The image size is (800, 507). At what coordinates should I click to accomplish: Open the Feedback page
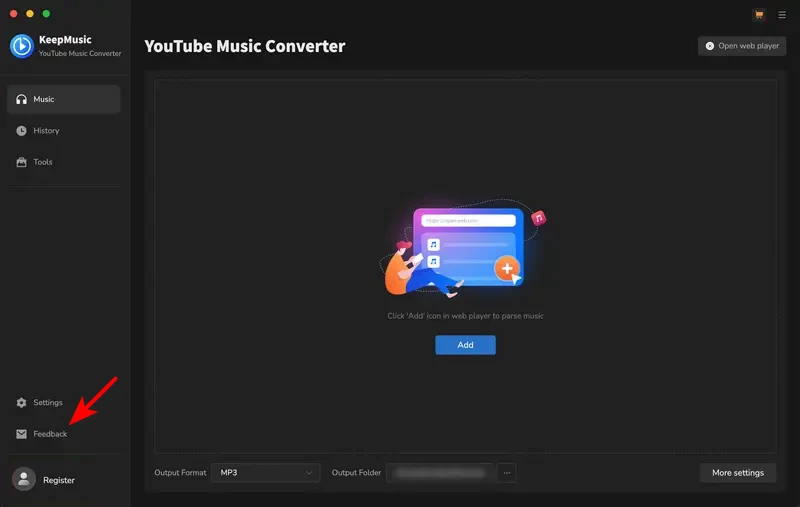(50, 434)
